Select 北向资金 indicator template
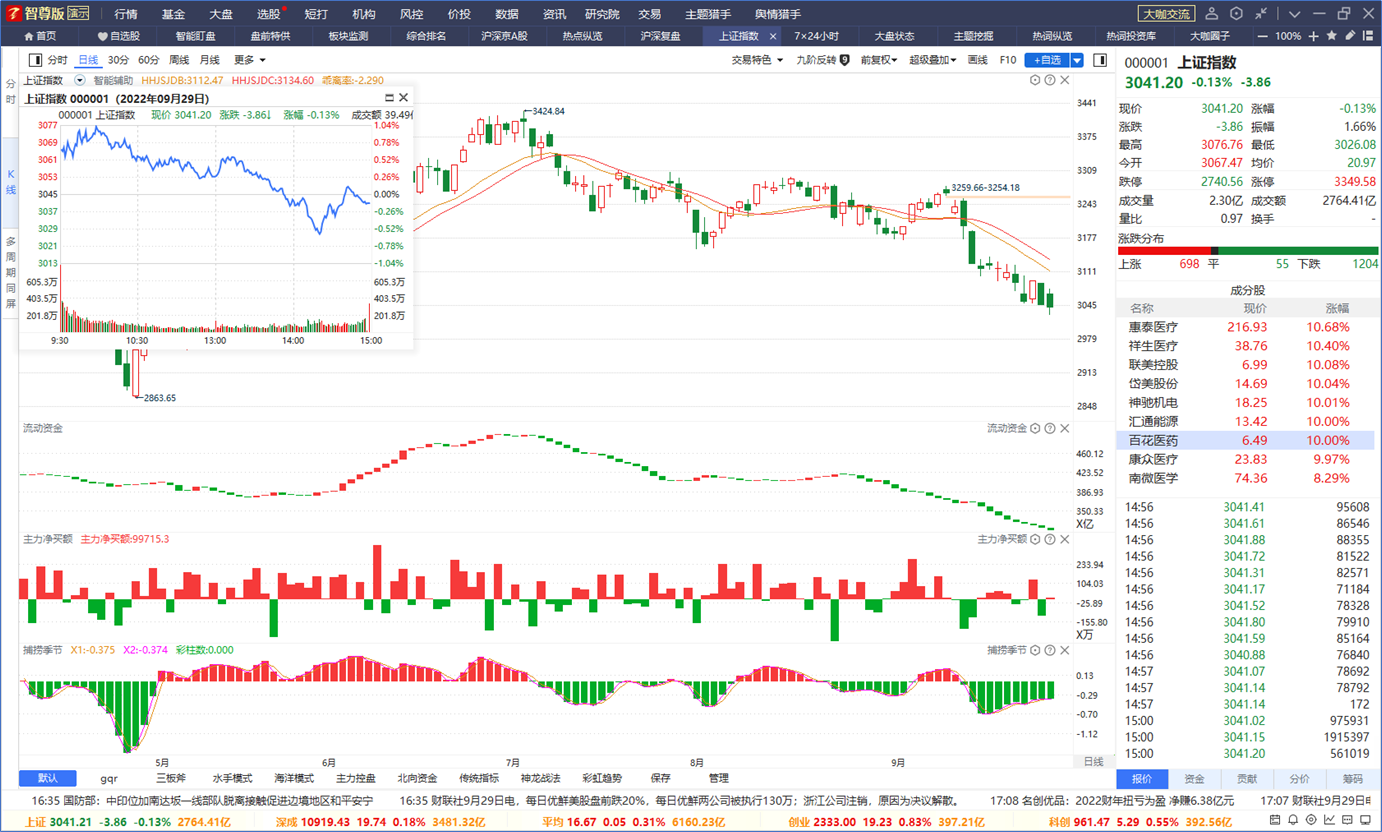This screenshot has height=832, width=1382. [x=417, y=778]
